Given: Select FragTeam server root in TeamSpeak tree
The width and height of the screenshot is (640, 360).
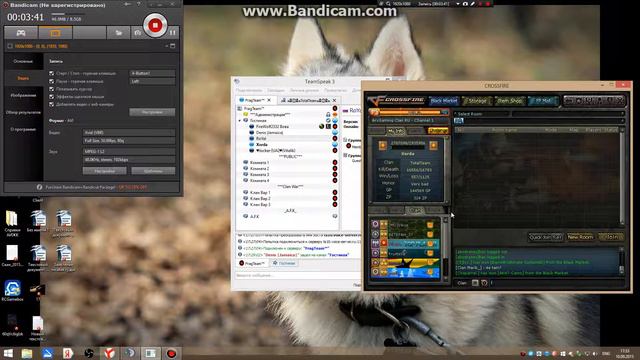Looking at the screenshot, I should pos(254,109).
